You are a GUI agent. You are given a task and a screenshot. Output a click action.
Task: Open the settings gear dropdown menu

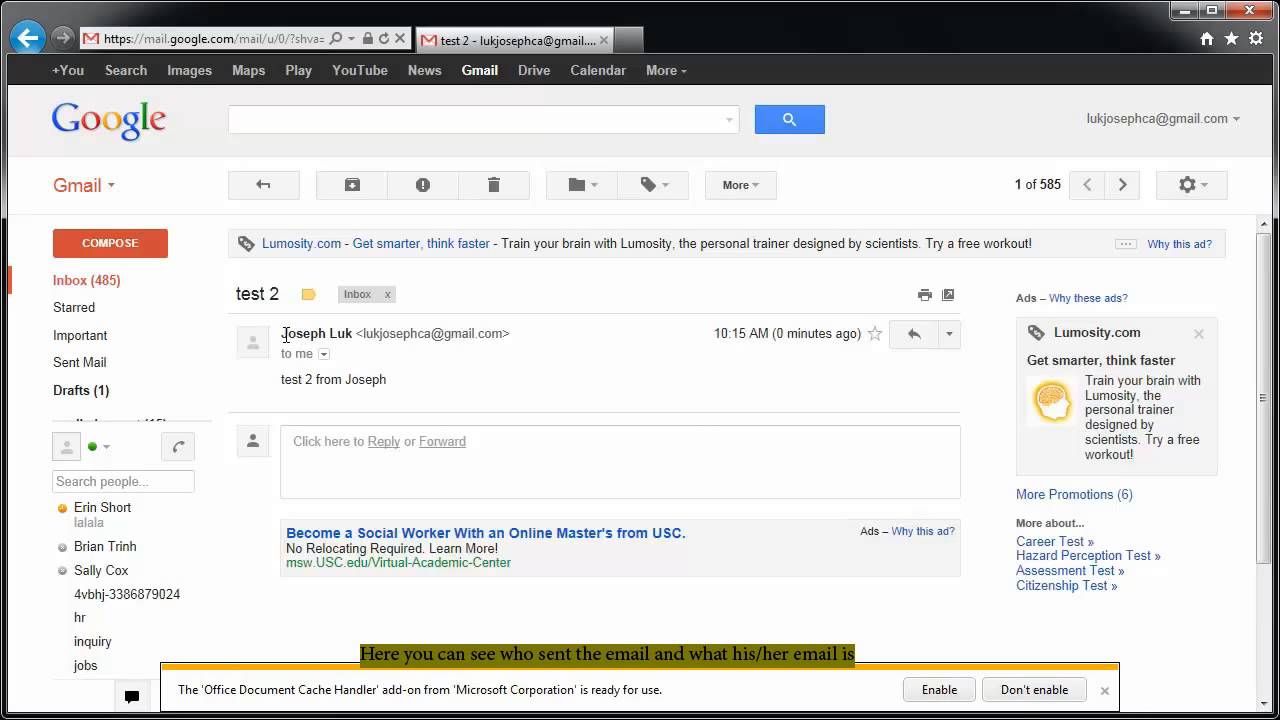click(x=1191, y=185)
